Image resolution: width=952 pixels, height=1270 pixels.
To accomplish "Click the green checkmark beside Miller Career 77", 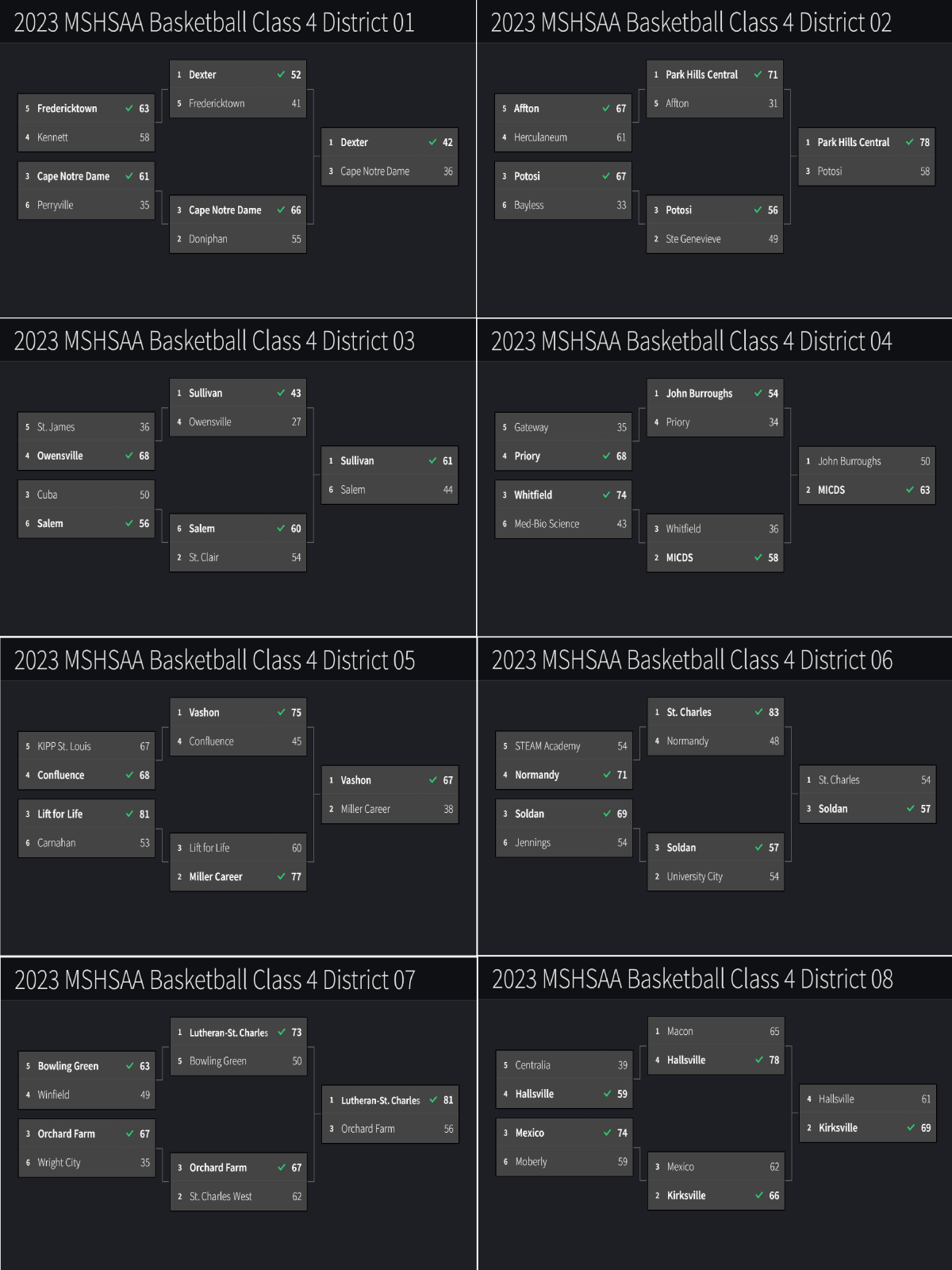I will tap(281, 876).
